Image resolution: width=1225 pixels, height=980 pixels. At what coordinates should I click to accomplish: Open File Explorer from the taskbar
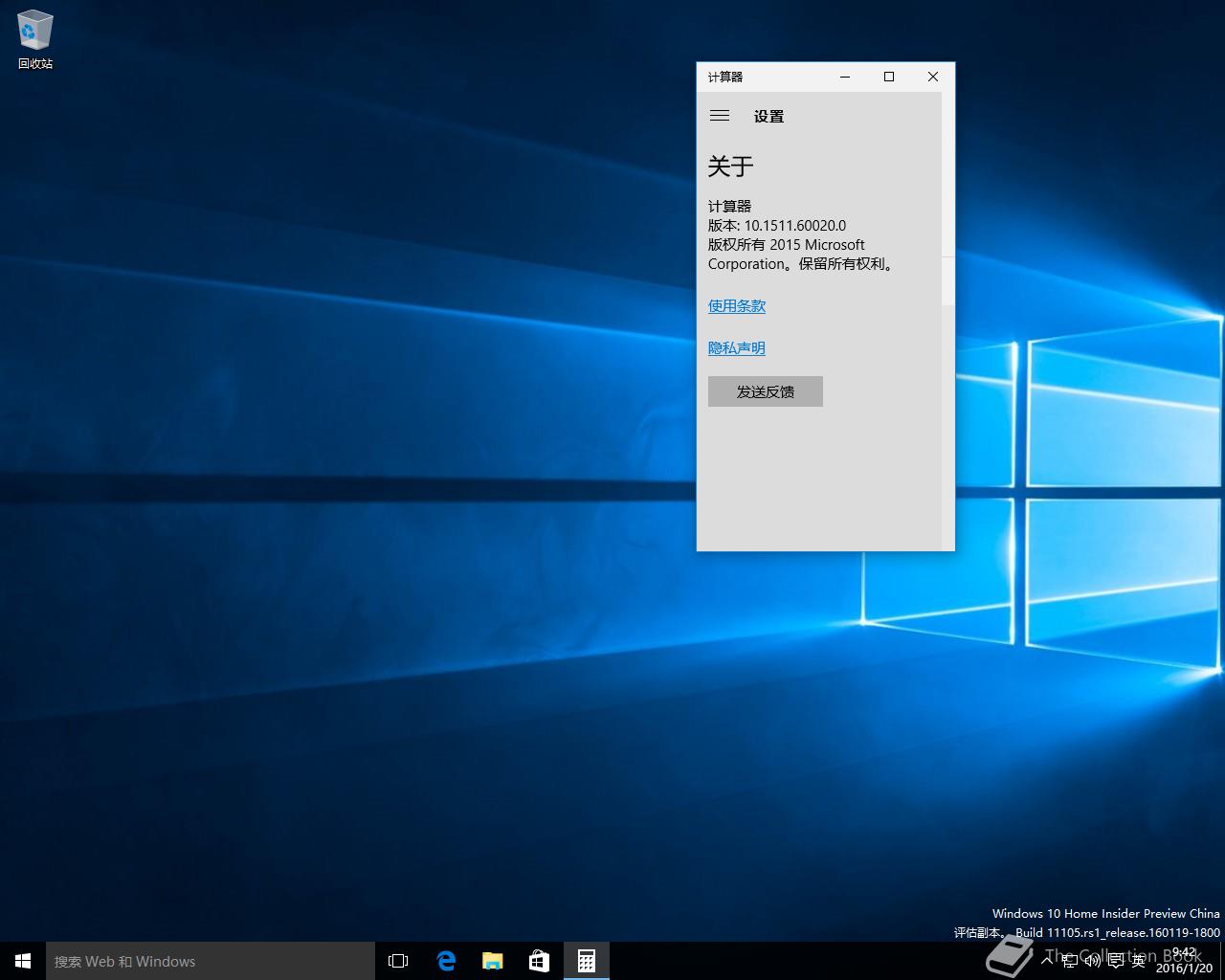click(493, 961)
